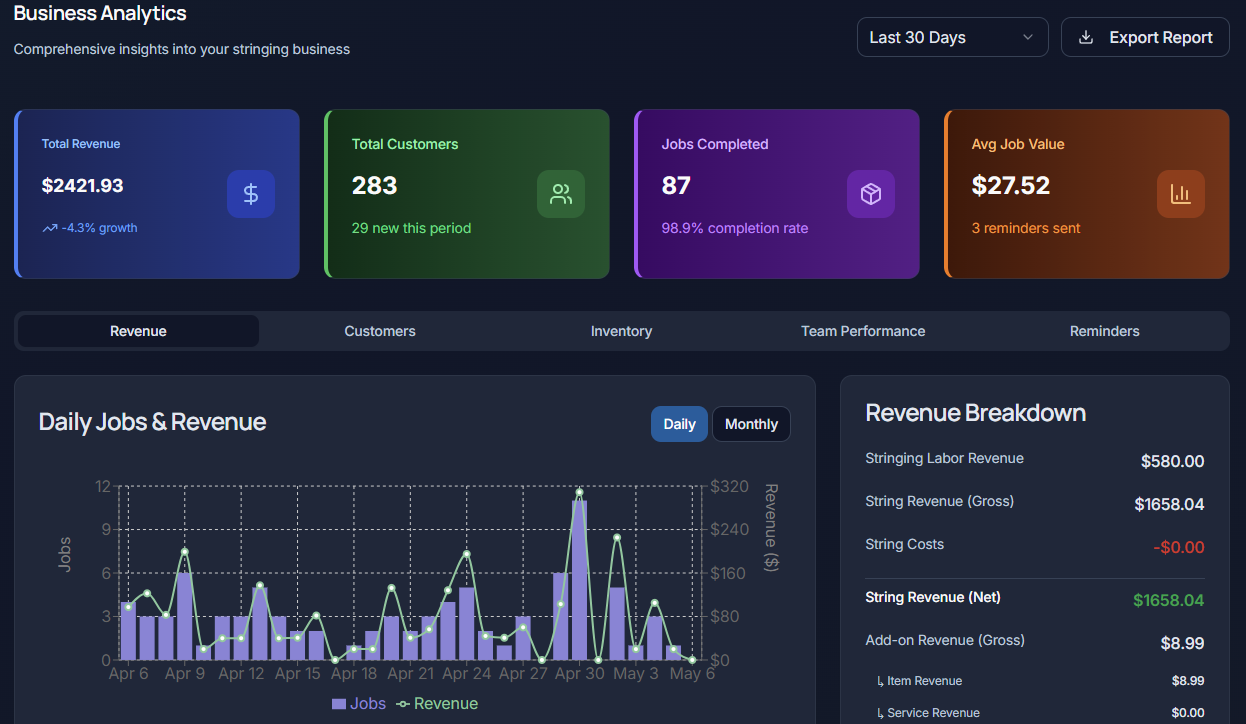Click the dollar sign icon in Total Revenue

click(251, 194)
